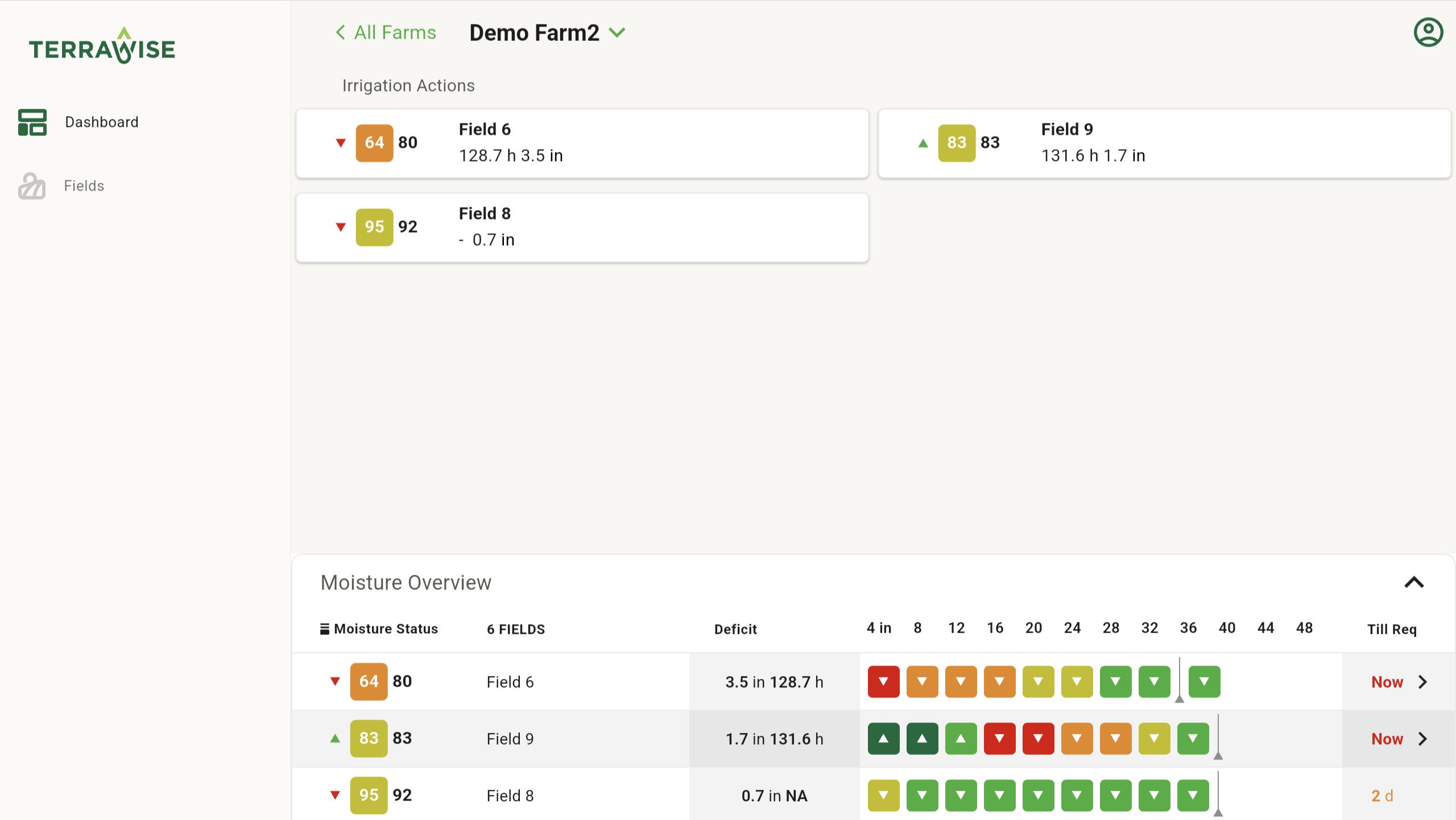Click Field 8 yellow 4 in indicator
Screen dimensions: 1456x820
point(884,796)
